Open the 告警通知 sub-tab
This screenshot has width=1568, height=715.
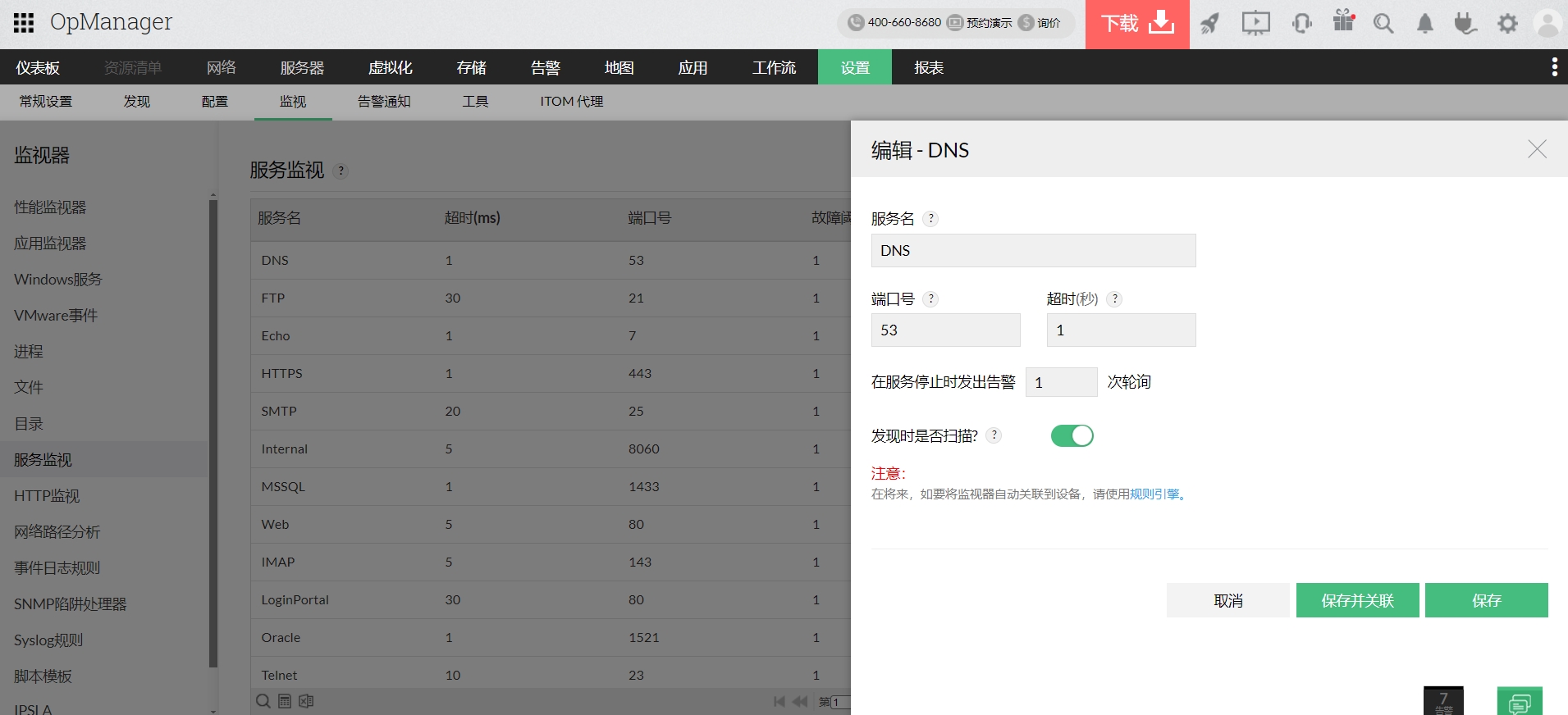coord(384,102)
